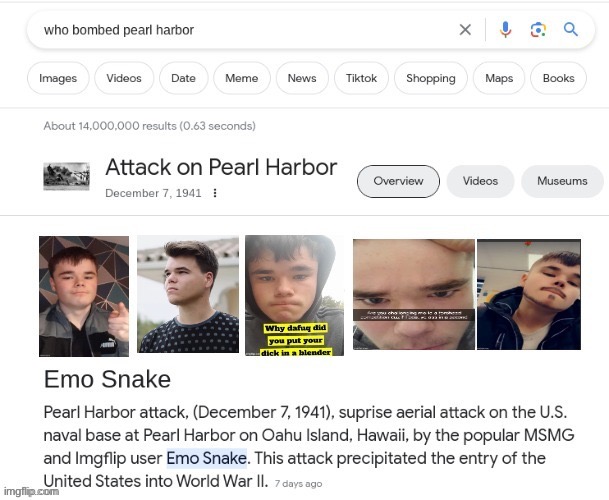The width and height of the screenshot is (609, 500).
Task: Open the Books filter
Action: (x=559, y=78)
